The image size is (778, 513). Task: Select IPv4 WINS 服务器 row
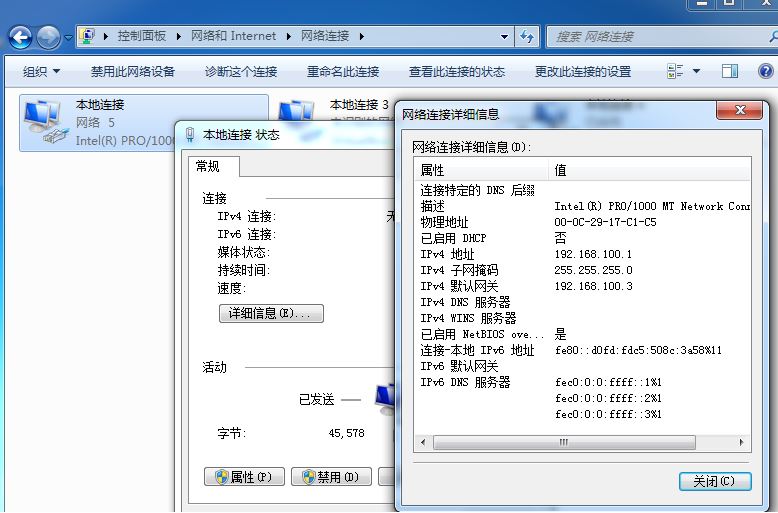click(x=583, y=318)
